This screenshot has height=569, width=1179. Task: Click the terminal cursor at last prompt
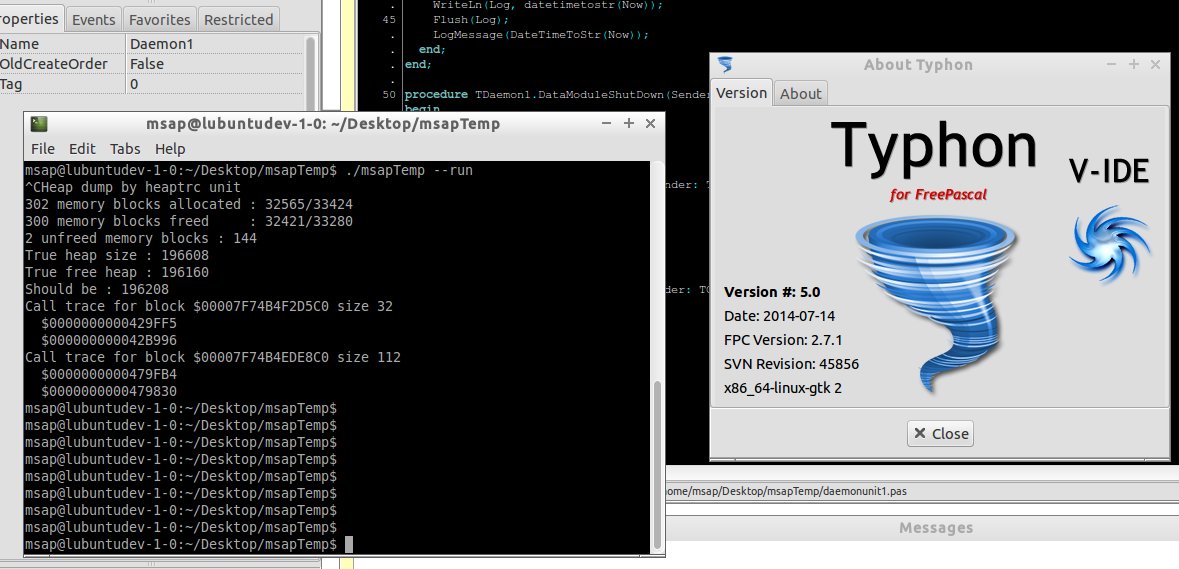[348, 544]
